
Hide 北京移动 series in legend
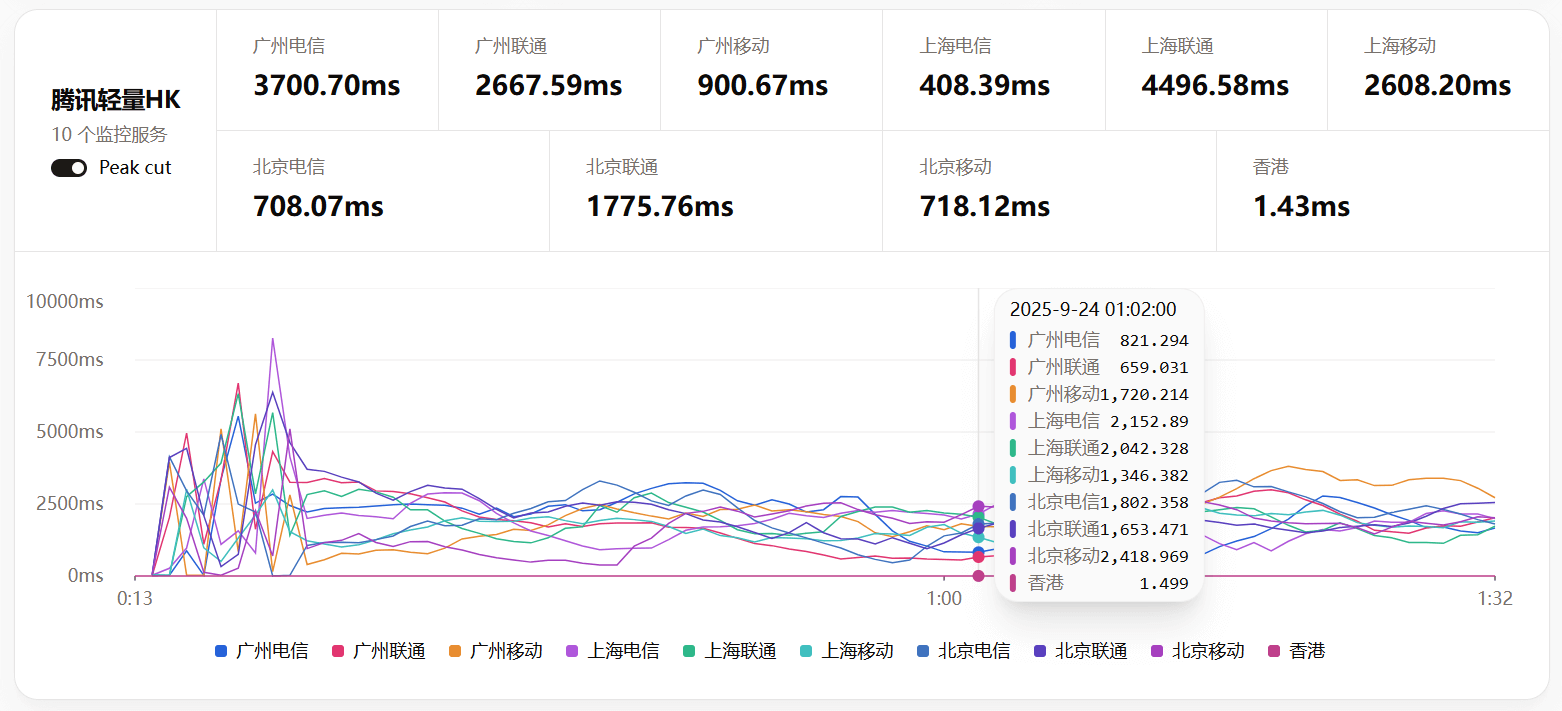click(x=1198, y=651)
